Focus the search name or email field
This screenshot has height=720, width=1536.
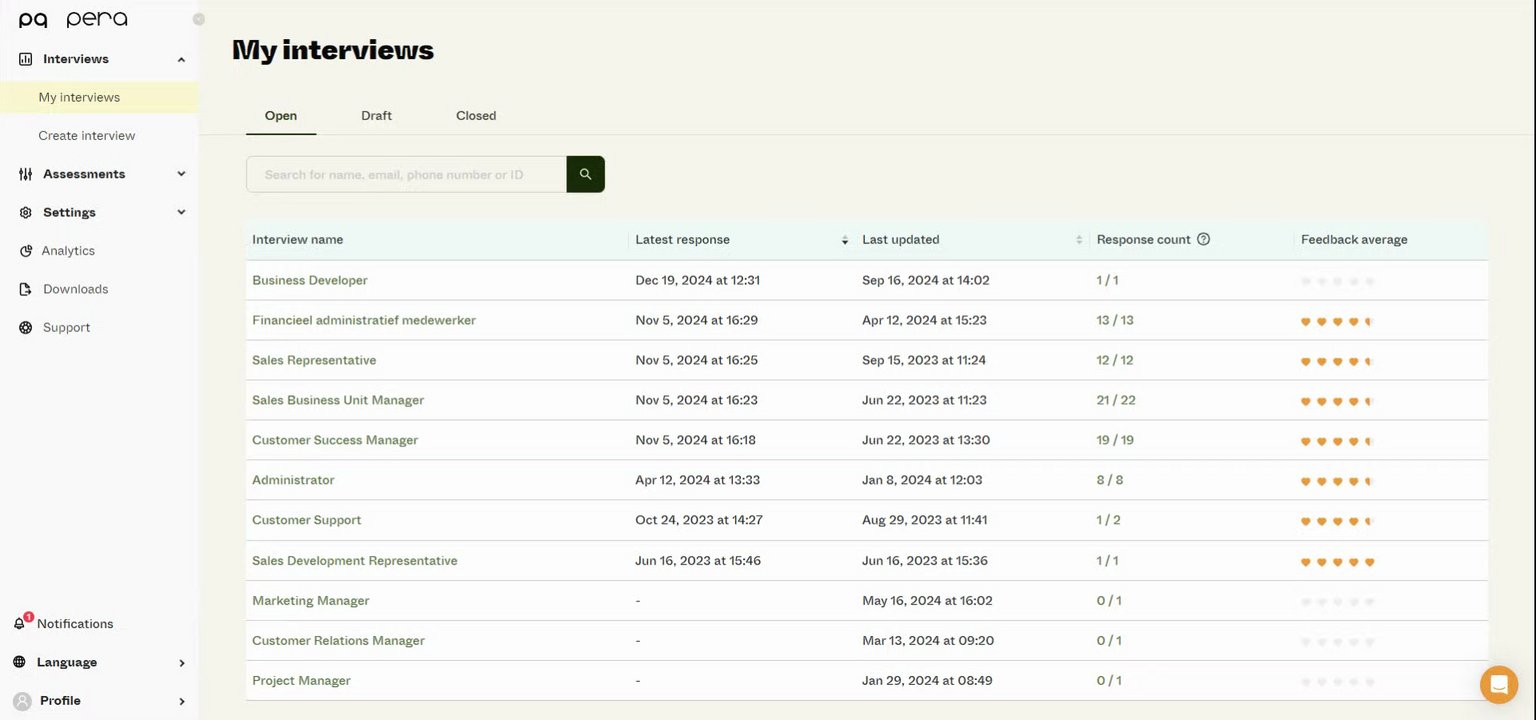click(x=407, y=174)
